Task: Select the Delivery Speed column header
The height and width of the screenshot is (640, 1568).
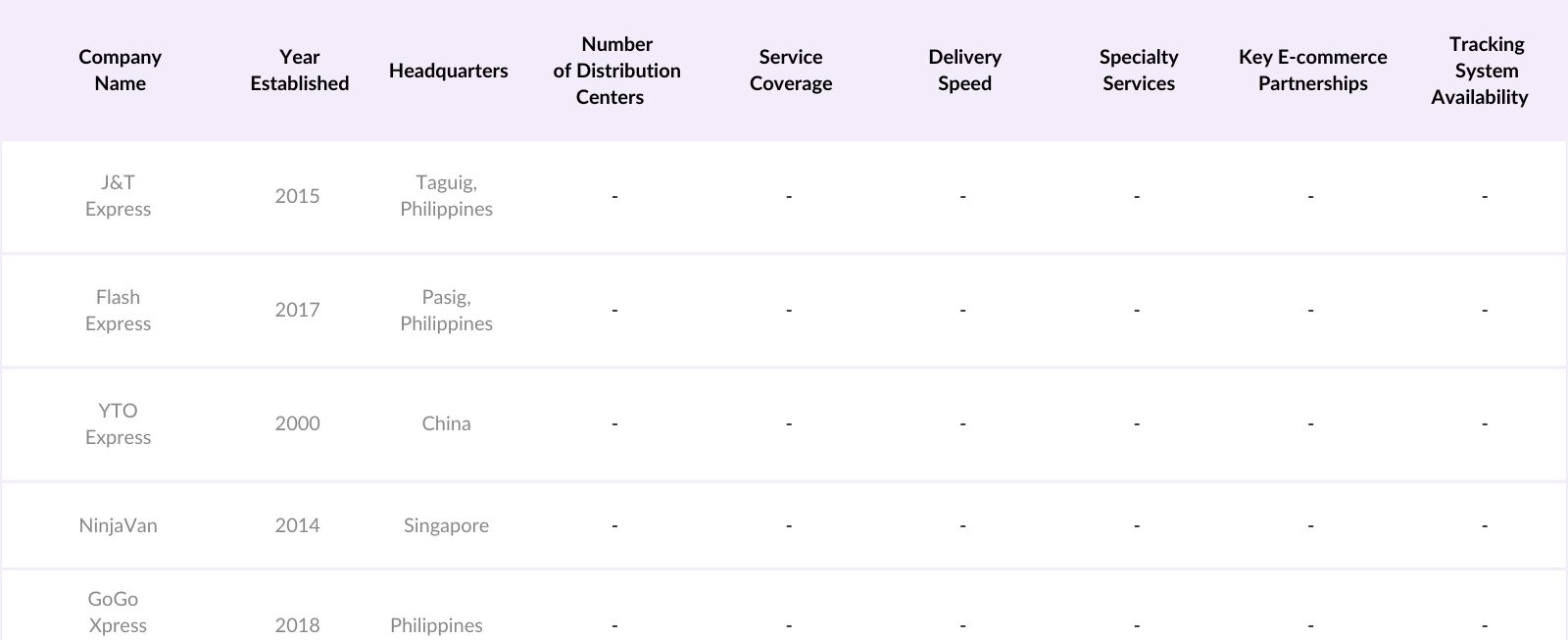Action: pos(964,71)
